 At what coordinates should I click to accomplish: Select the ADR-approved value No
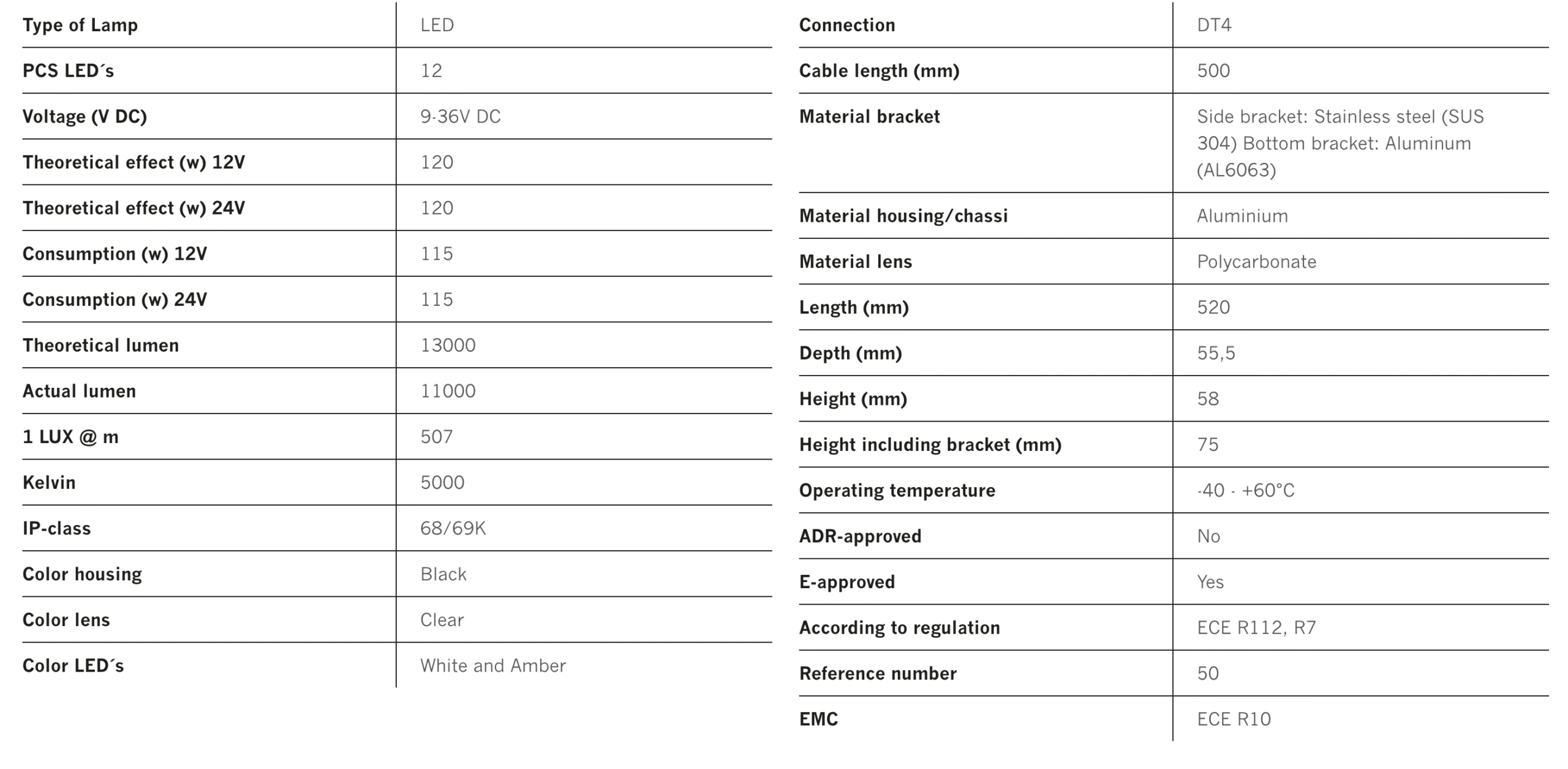click(1208, 536)
